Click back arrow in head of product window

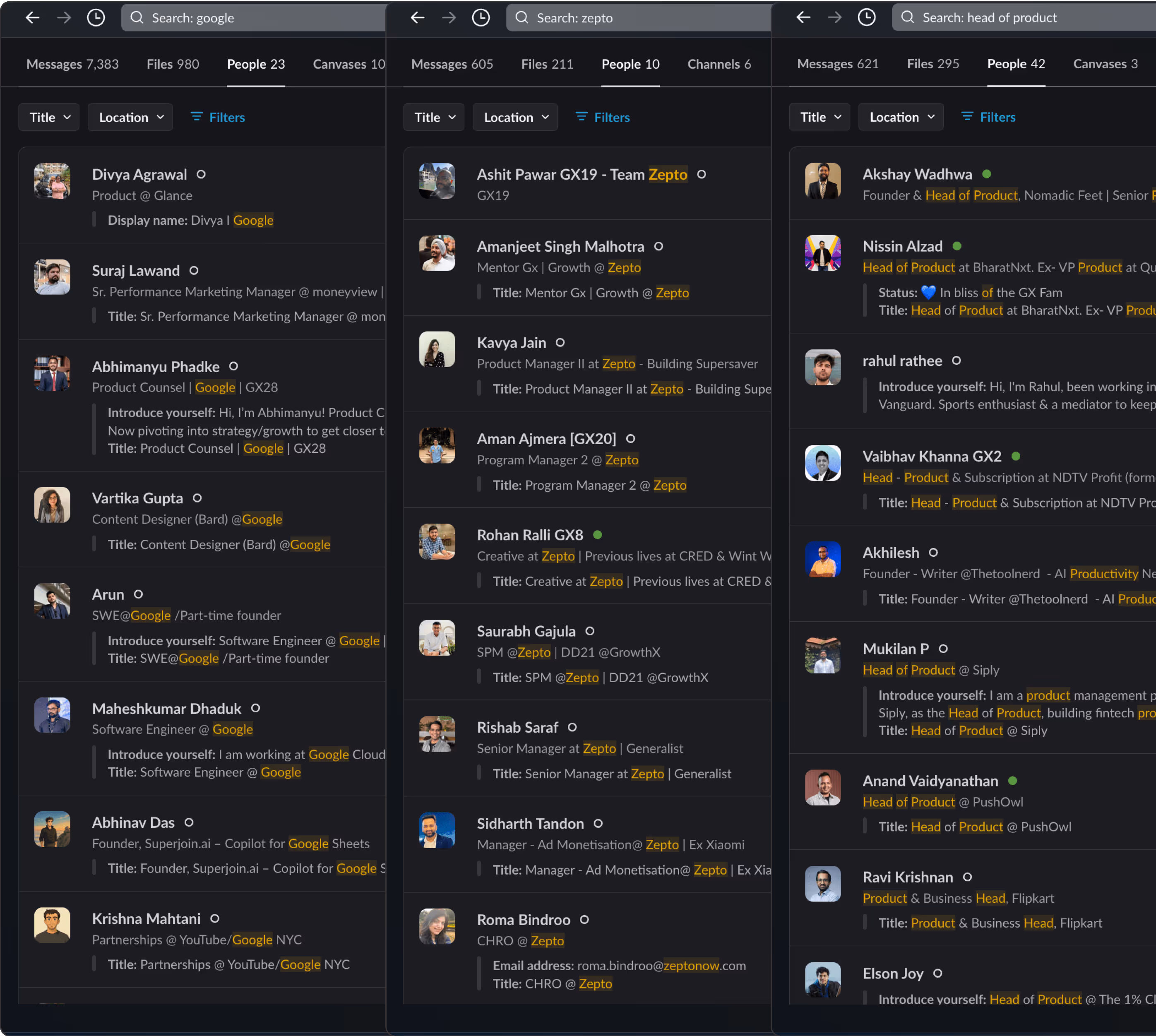pyautogui.click(x=803, y=17)
